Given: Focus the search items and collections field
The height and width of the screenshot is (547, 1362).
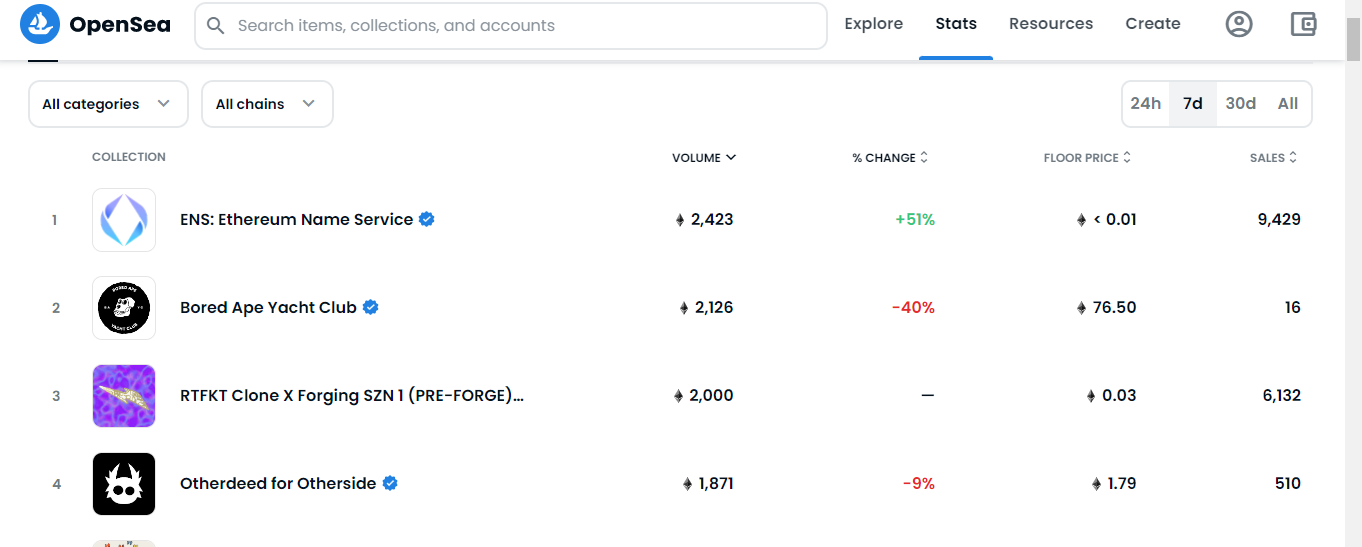Looking at the screenshot, I should tap(511, 26).
